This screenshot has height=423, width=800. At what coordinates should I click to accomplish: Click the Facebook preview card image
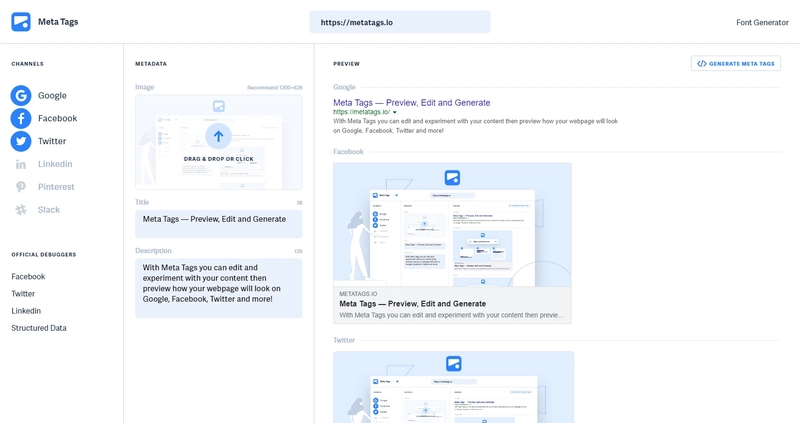coord(452,225)
